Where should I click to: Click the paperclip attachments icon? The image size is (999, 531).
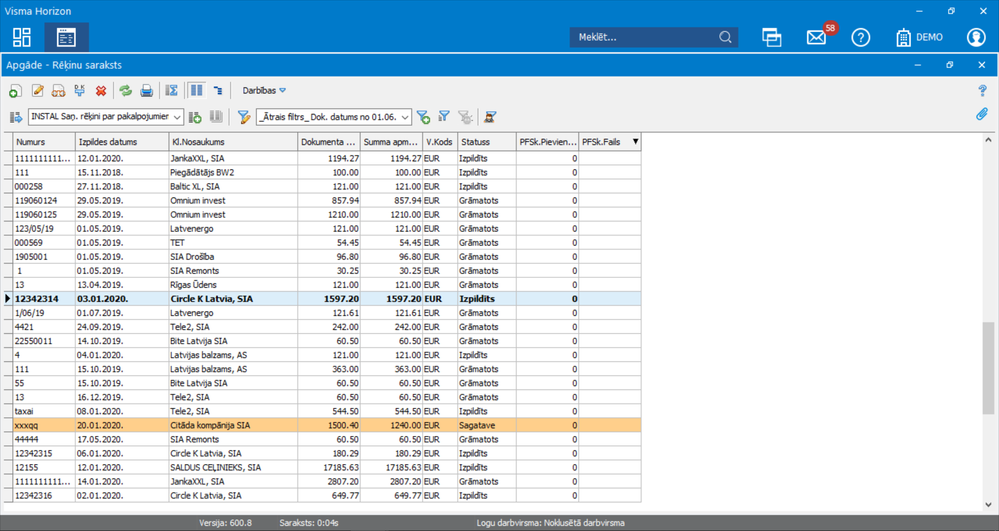click(982, 115)
